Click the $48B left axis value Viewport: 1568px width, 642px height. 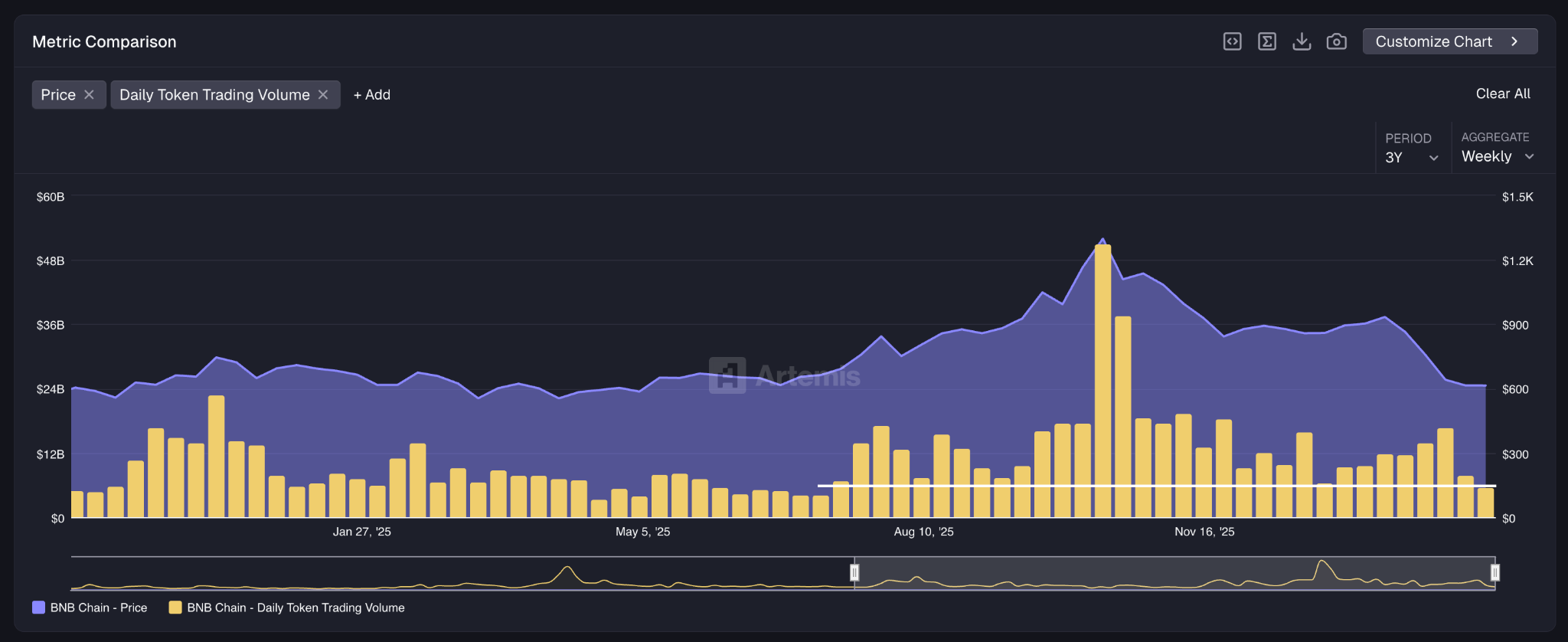coord(51,261)
